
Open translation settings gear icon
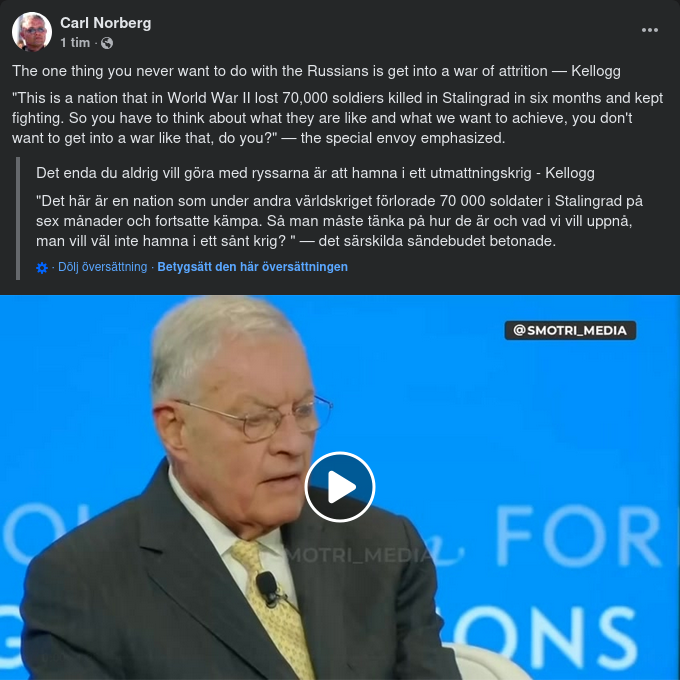pyautogui.click(x=42, y=268)
